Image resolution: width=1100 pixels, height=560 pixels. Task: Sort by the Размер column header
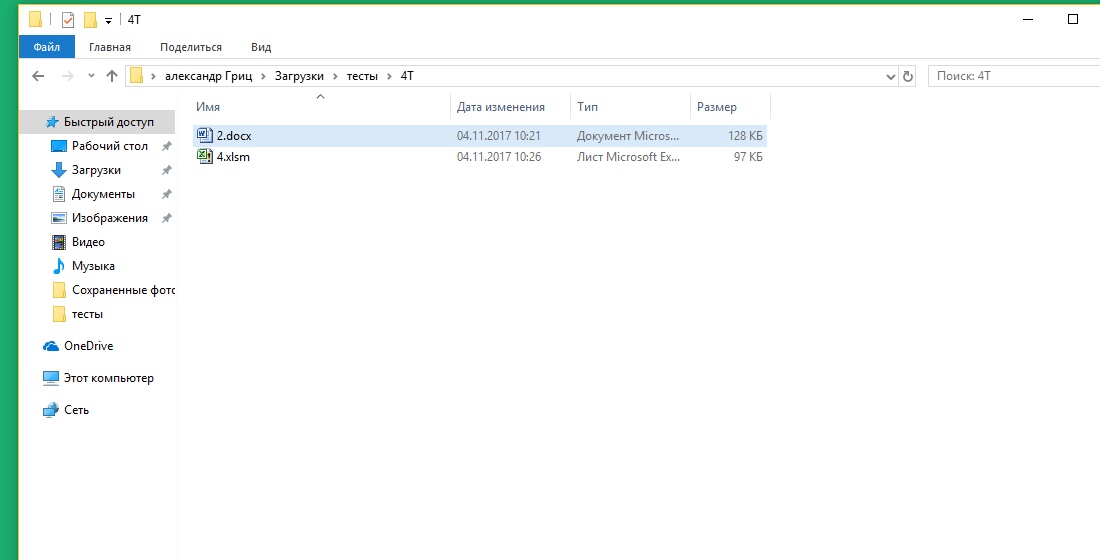coord(716,107)
